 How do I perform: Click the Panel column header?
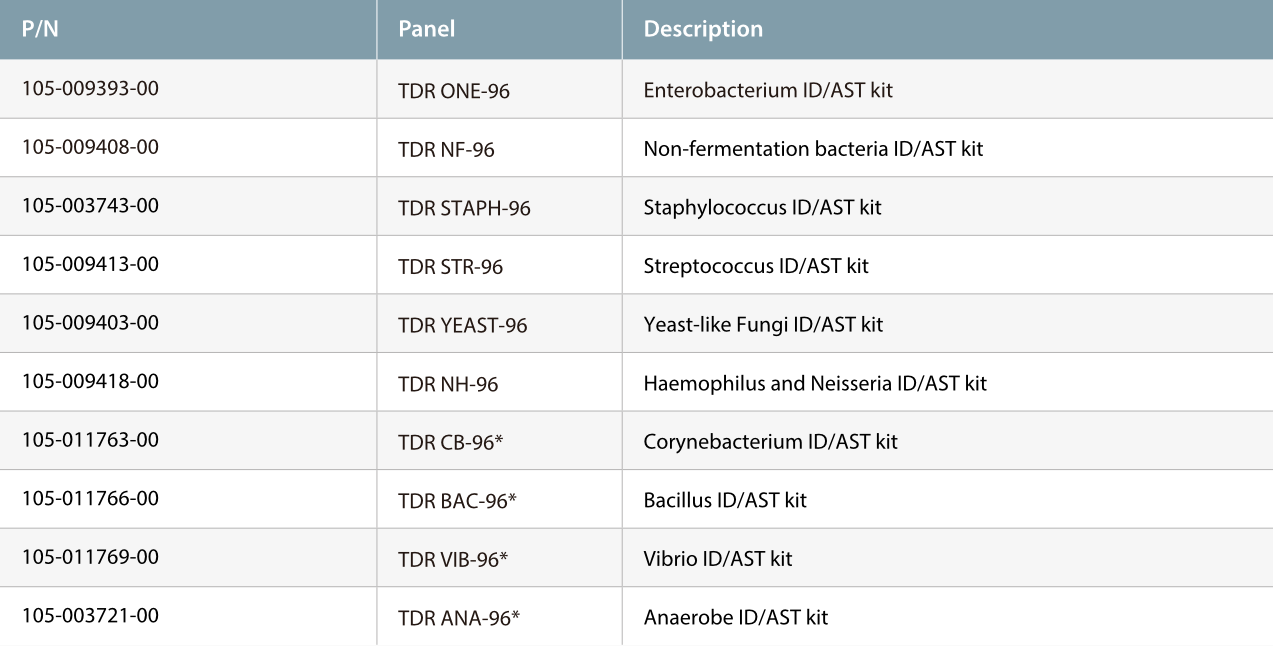click(427, 29)
